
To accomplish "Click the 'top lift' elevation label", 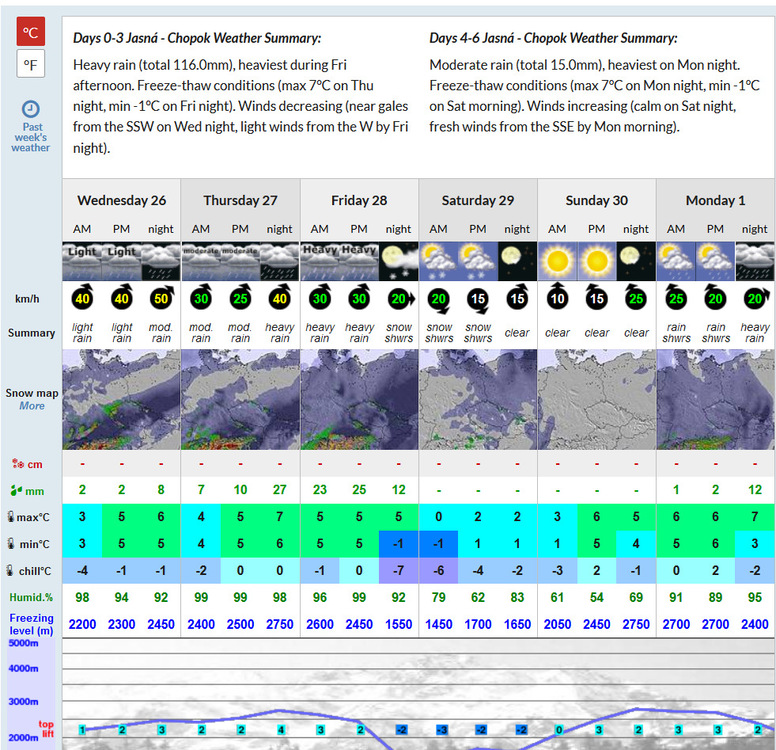I will pos(47,729).
